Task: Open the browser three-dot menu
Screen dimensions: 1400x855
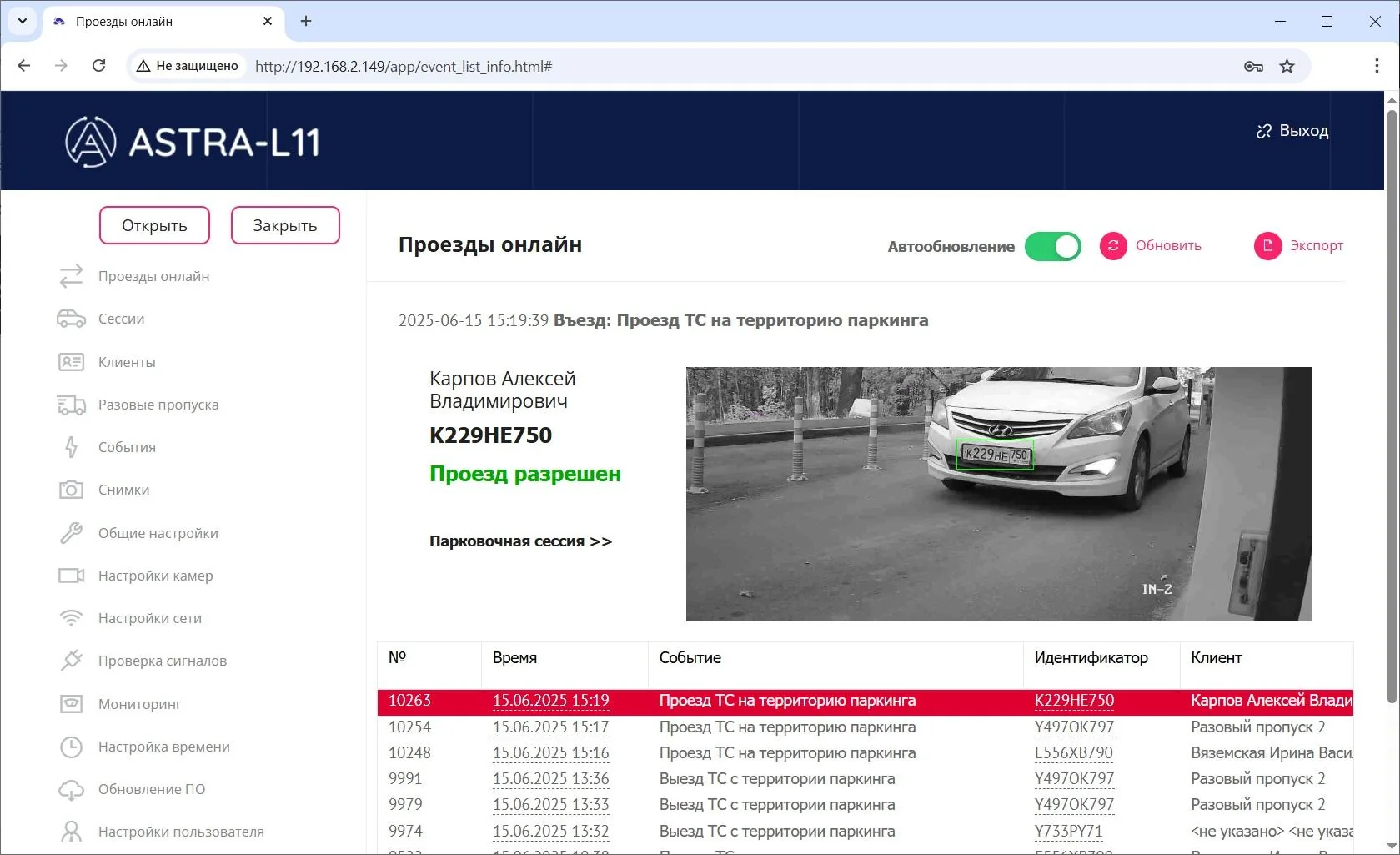Action: click(1377, 66)
